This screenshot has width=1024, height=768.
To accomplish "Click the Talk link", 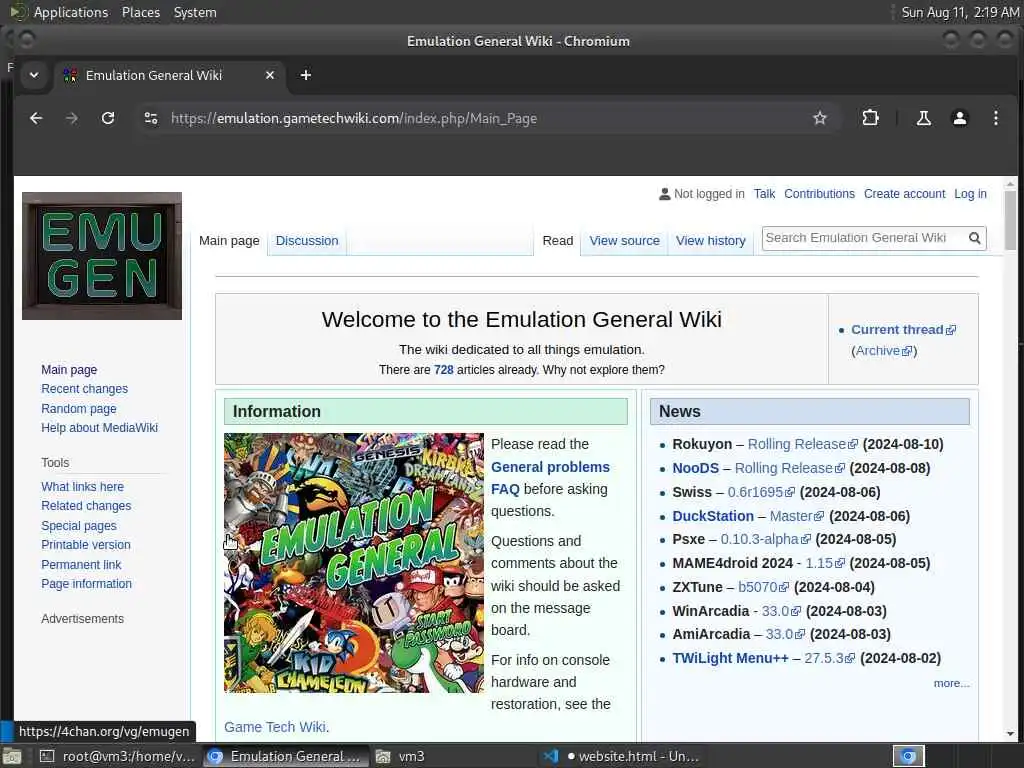I will 764,193.
